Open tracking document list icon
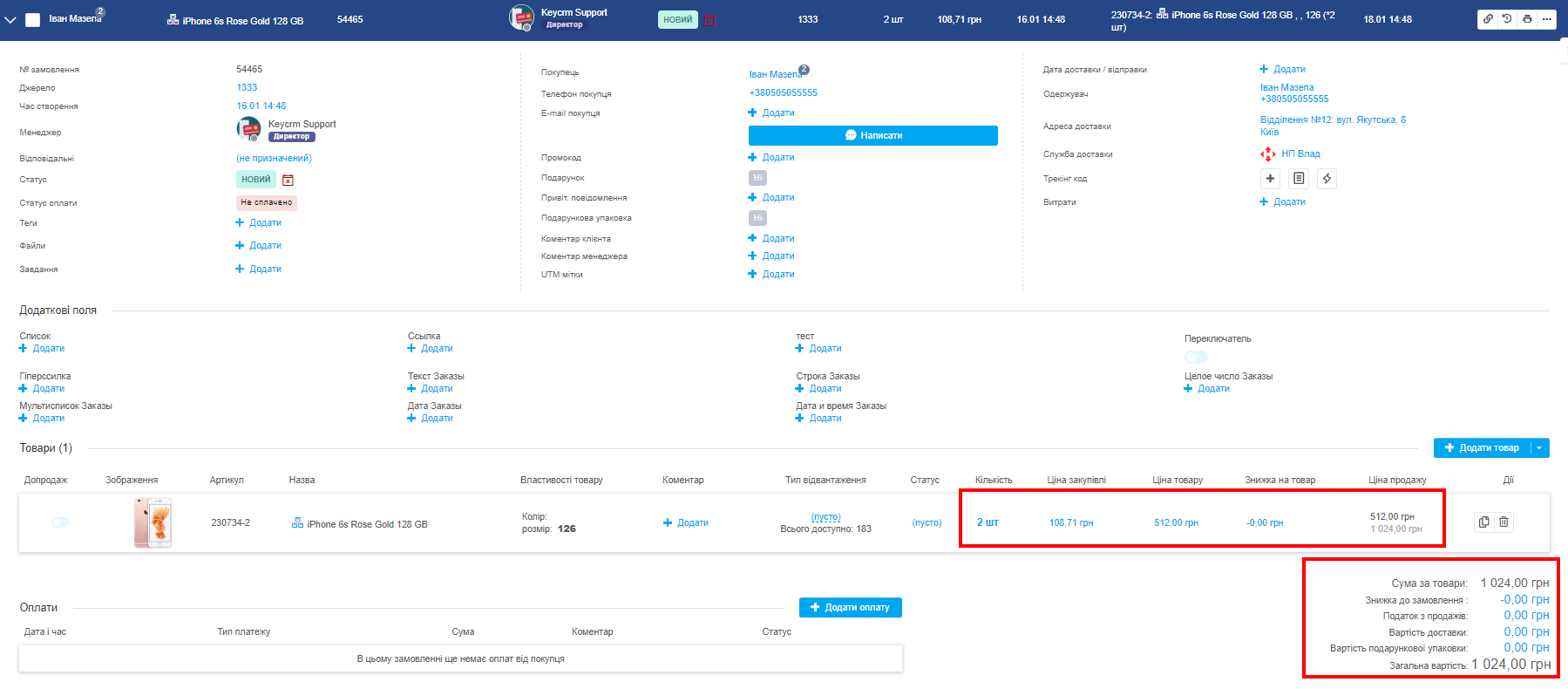The width and height of the screenshot is (1568, 689). coord(1299,179)
